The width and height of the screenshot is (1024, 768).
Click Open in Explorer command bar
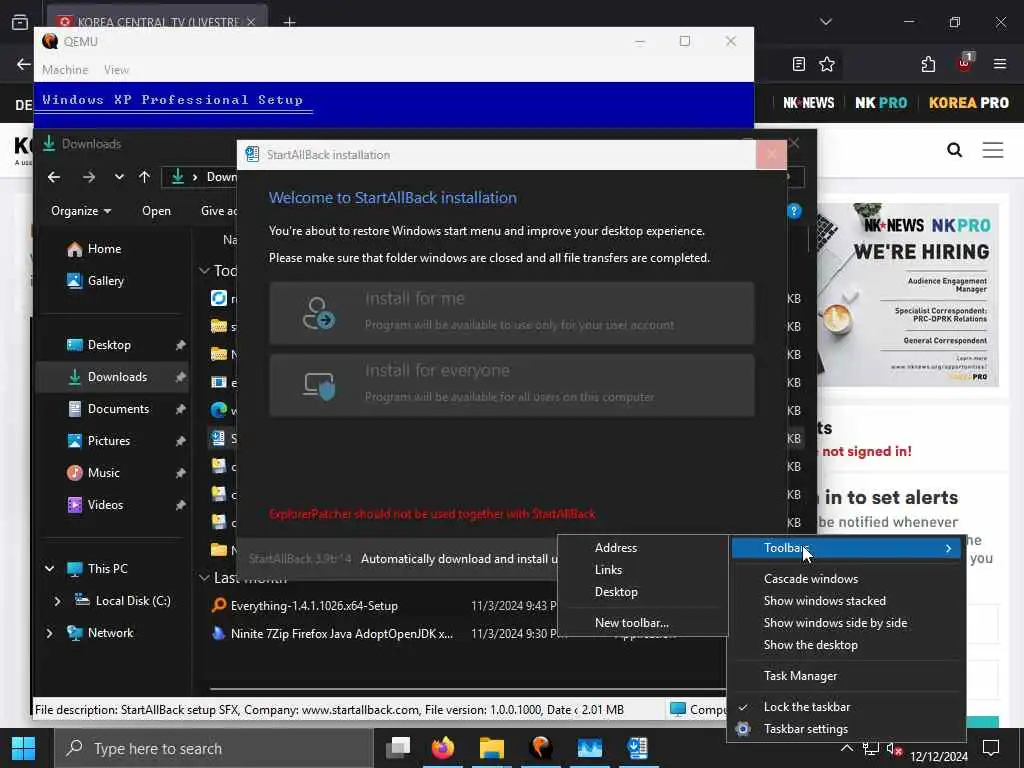click(x=157, y=211)
